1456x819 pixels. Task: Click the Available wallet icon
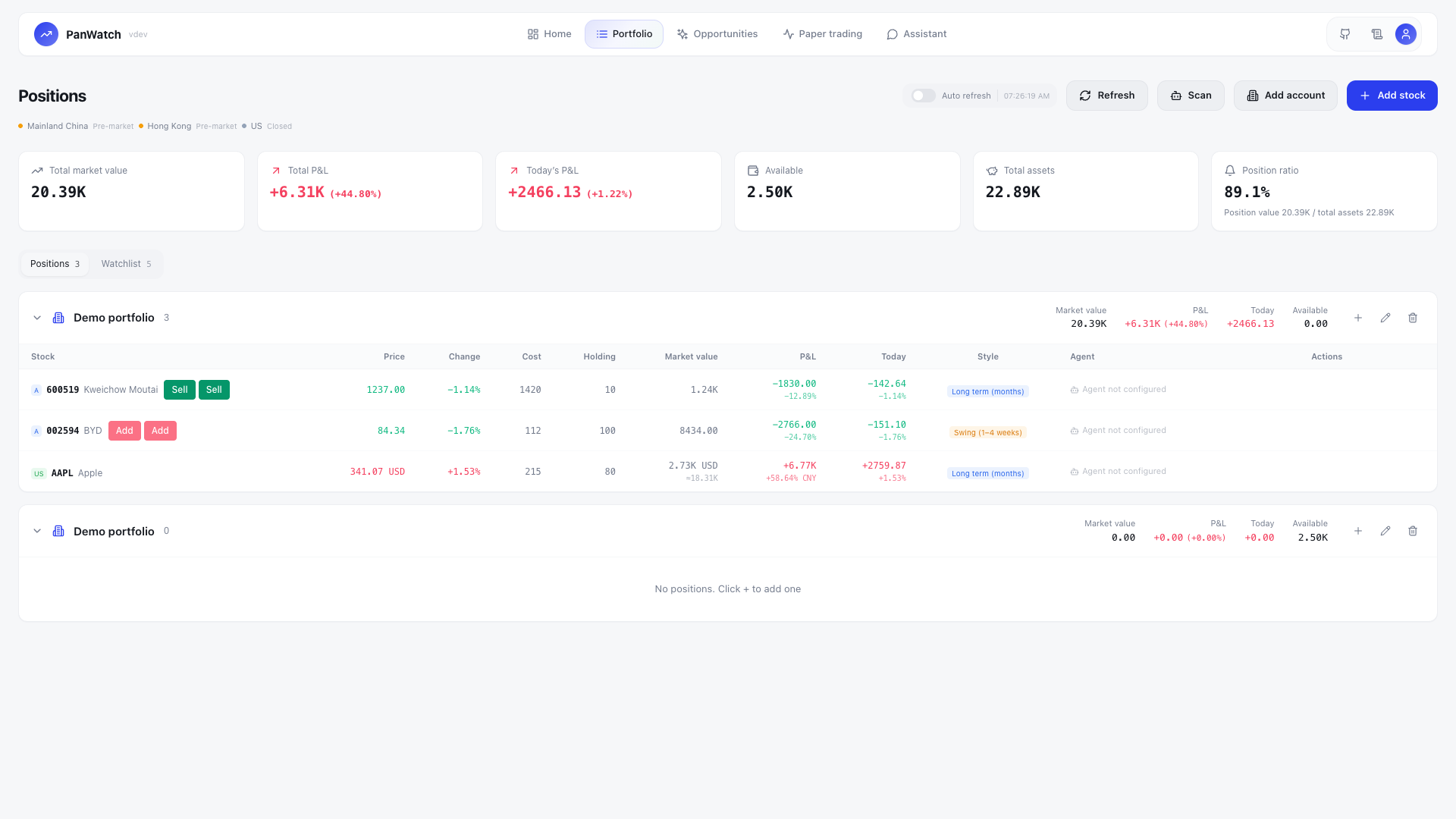tap(753, 171)
